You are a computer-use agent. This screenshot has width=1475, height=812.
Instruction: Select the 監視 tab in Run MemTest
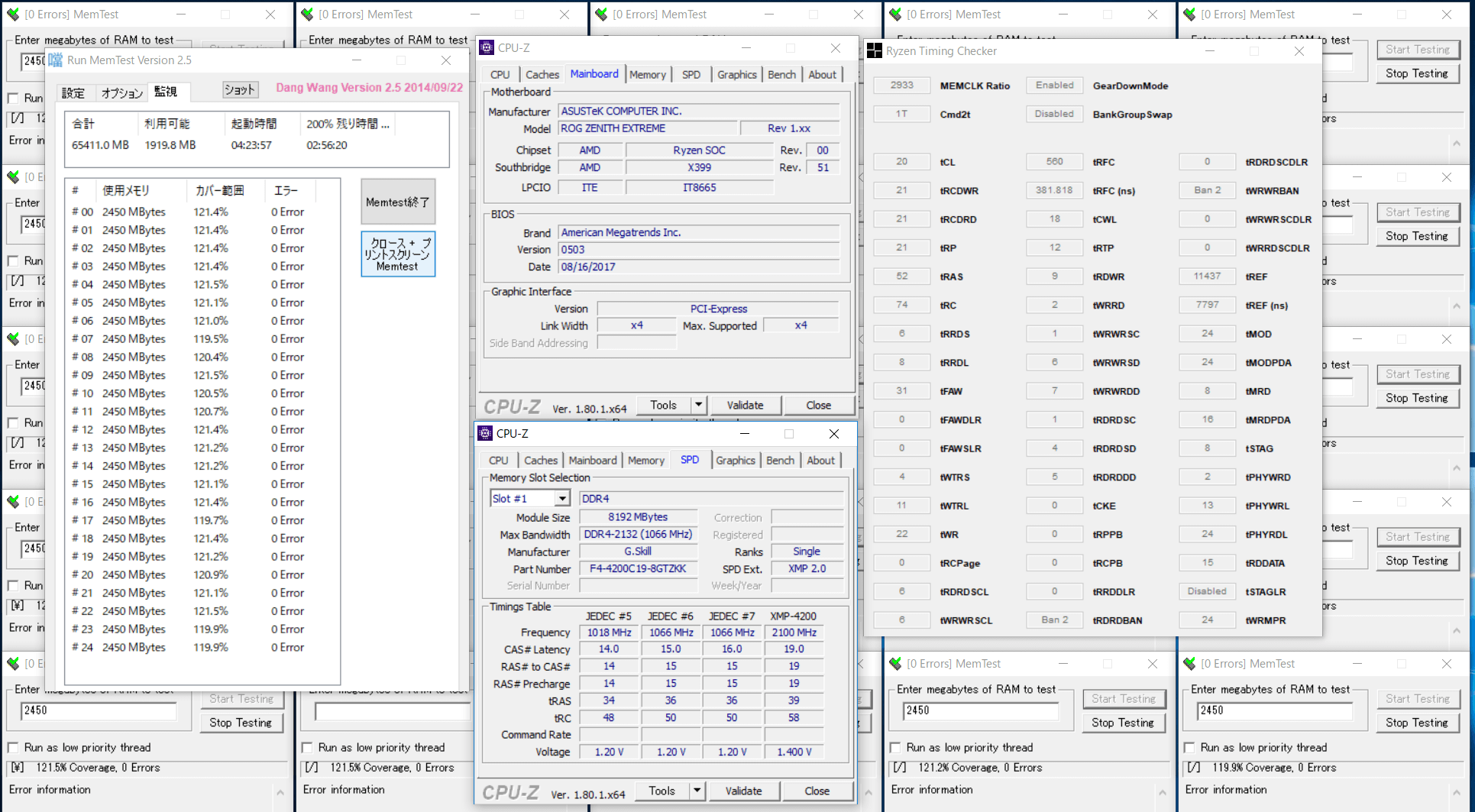(x=166, y=92)
